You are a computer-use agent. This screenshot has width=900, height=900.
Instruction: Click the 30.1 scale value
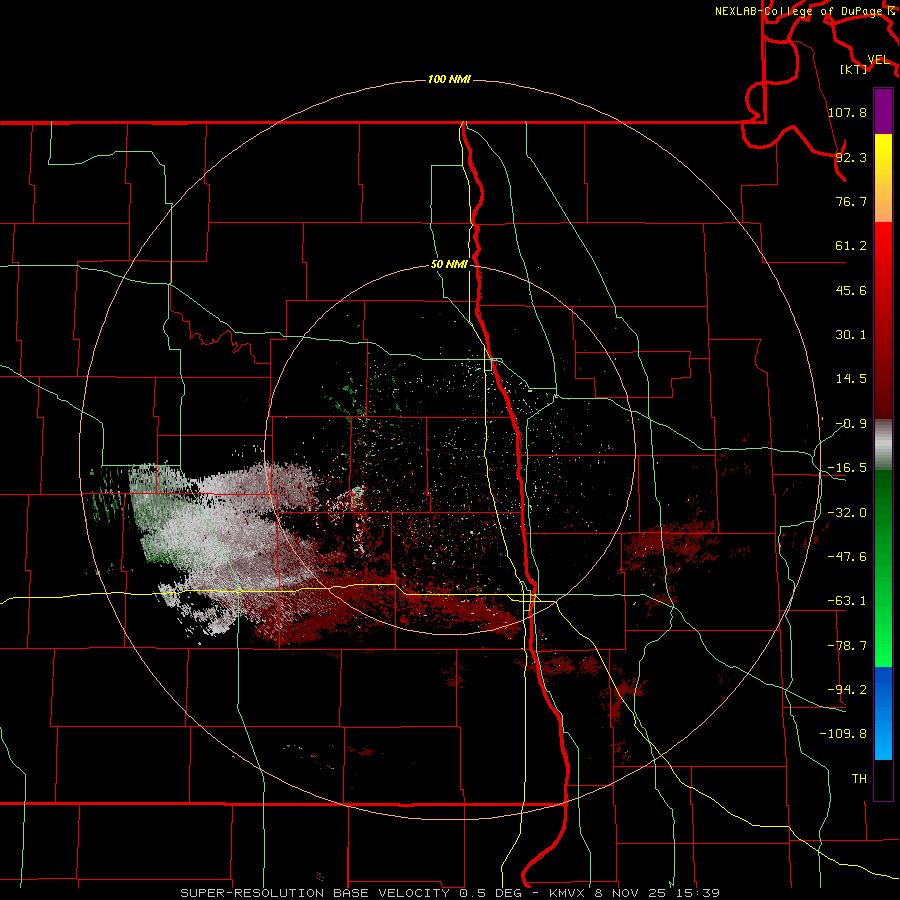[x=851, y=335]
